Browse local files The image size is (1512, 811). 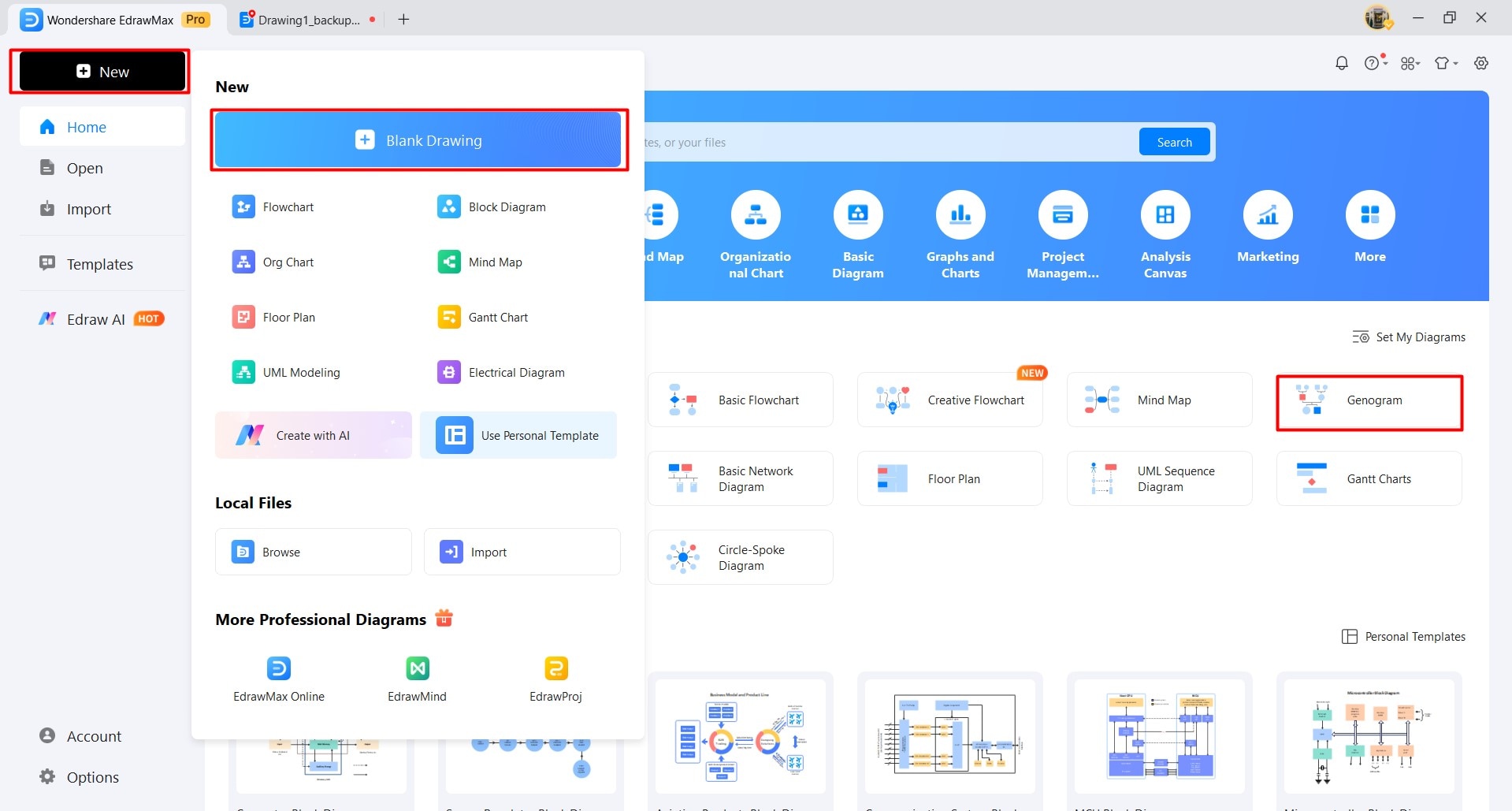click(314, 552)
